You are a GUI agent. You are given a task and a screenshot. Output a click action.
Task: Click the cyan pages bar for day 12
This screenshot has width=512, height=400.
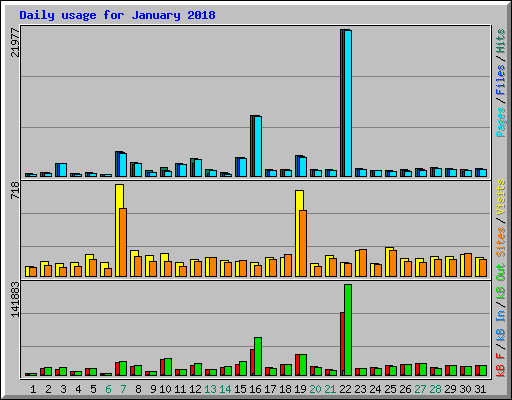point(198,168)
